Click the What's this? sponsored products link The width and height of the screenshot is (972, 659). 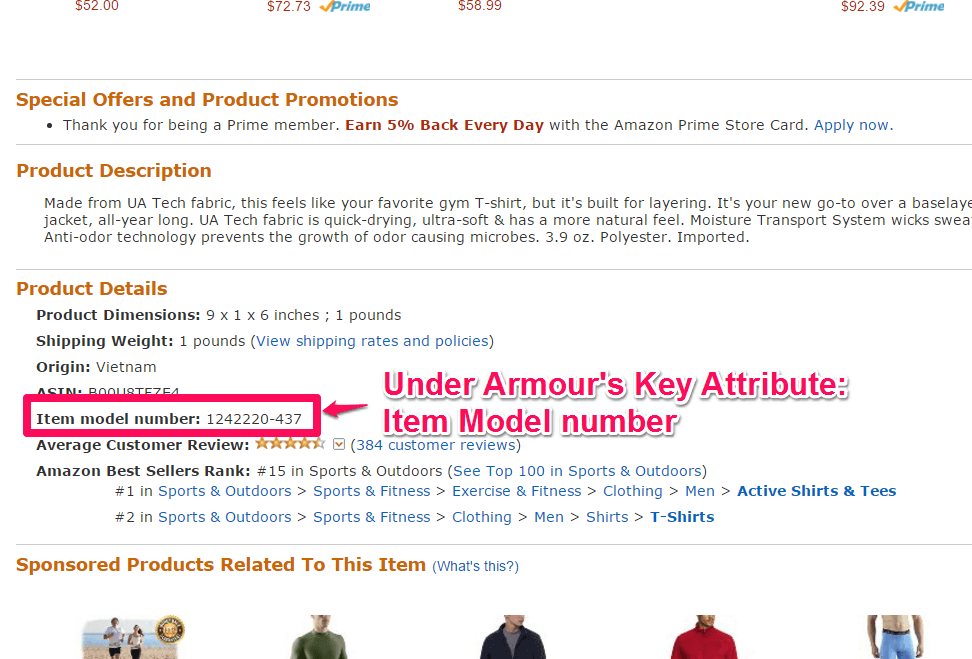(475, 566)
